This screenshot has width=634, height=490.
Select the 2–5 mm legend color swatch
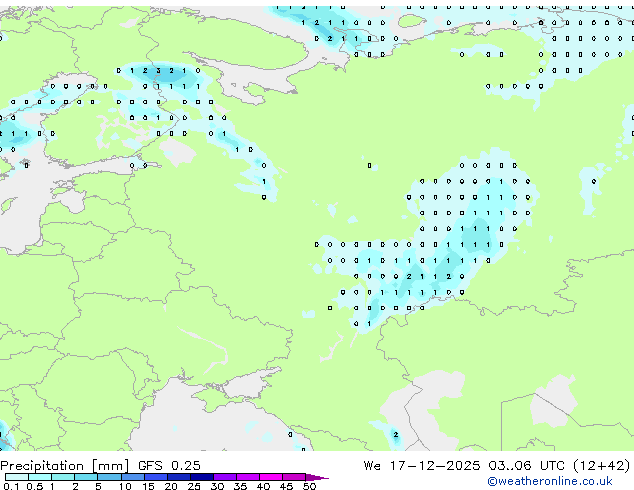pos(86,477)
